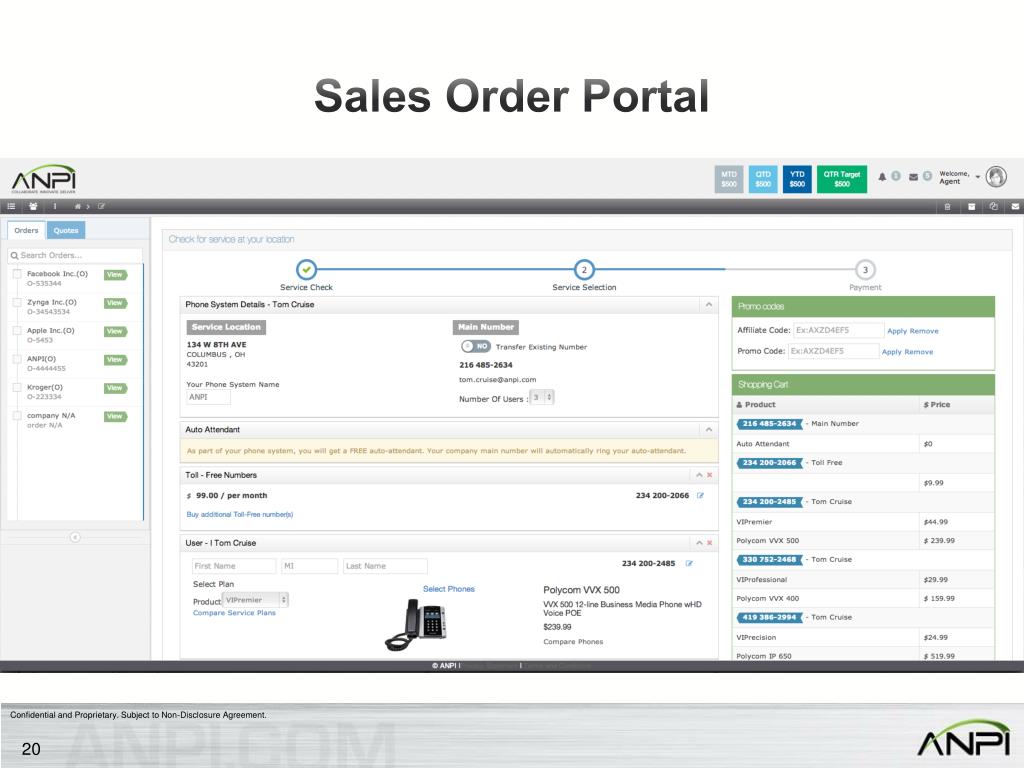Check the Facebook Inc. order checkbox
Viewport: 1024px width, 768px height.
(17, 274)
